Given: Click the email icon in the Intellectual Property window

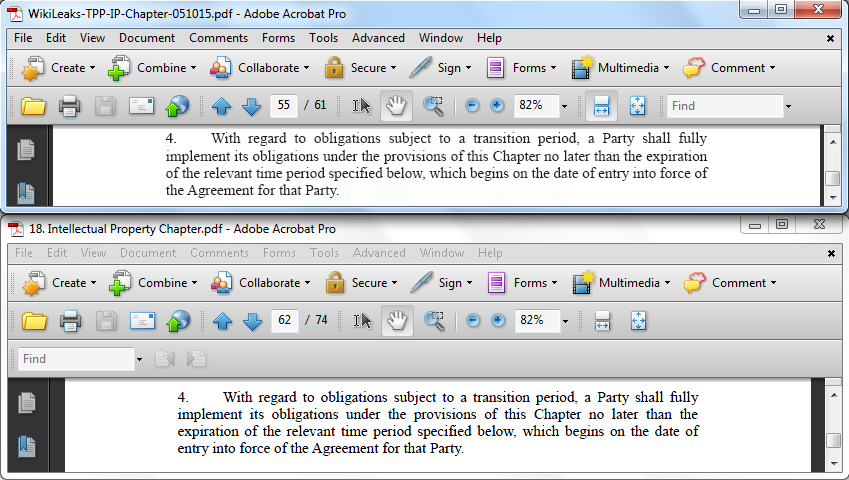Looking at the screenshot, I should pyautogui.click(x=142, y=321).
